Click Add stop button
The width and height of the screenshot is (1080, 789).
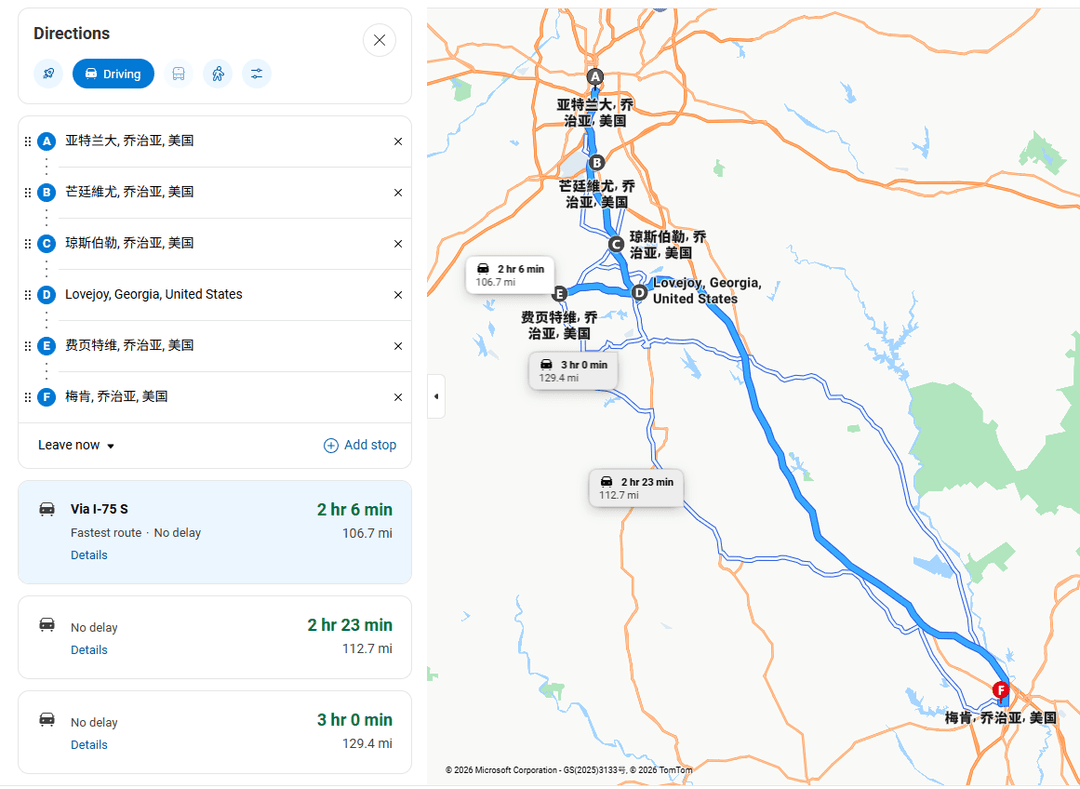click(x=360, y=445)
